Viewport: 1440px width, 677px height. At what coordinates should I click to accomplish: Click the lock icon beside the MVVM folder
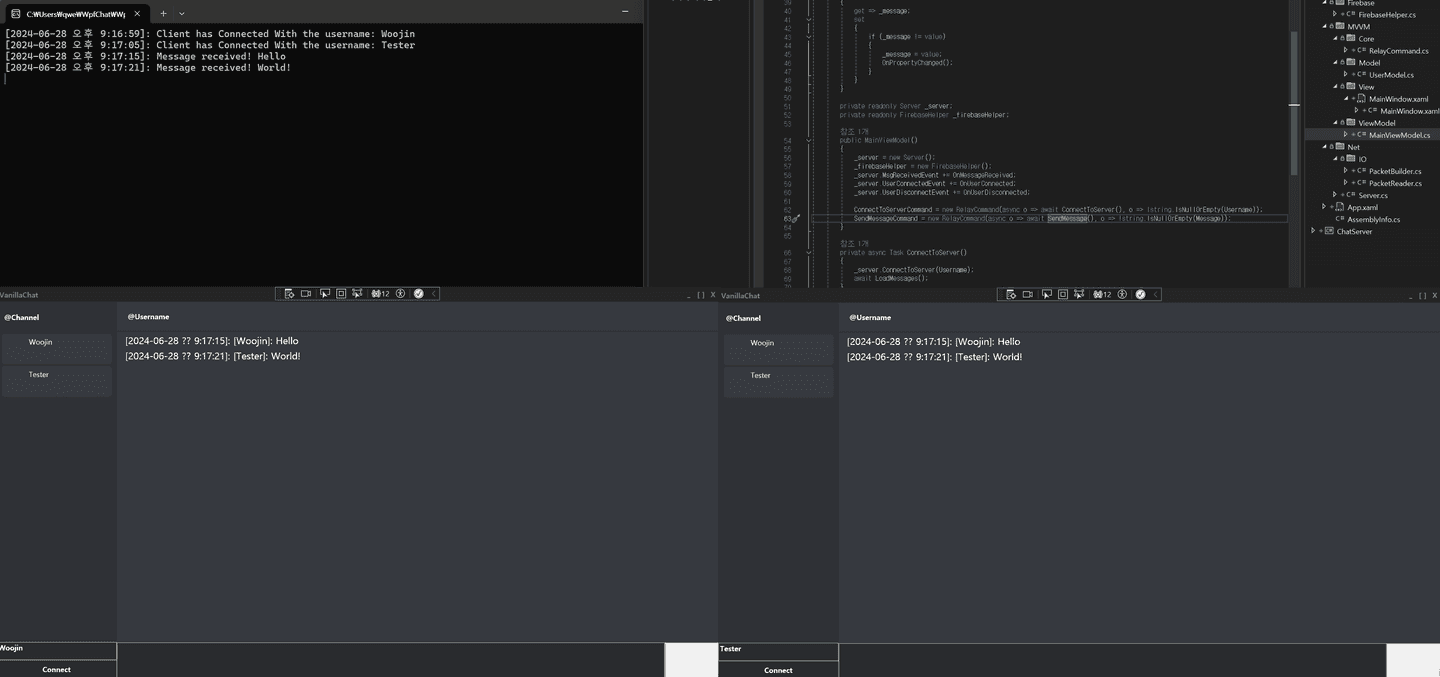click(1333, 25)
